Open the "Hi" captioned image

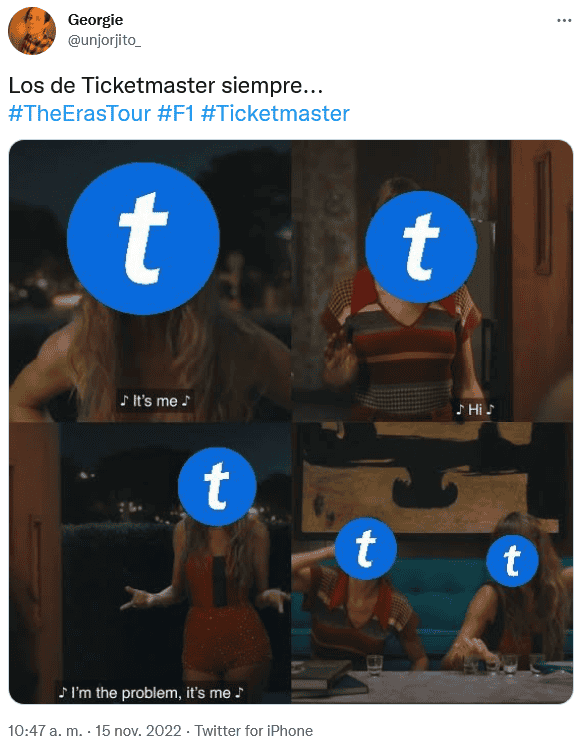pos(432,281)
